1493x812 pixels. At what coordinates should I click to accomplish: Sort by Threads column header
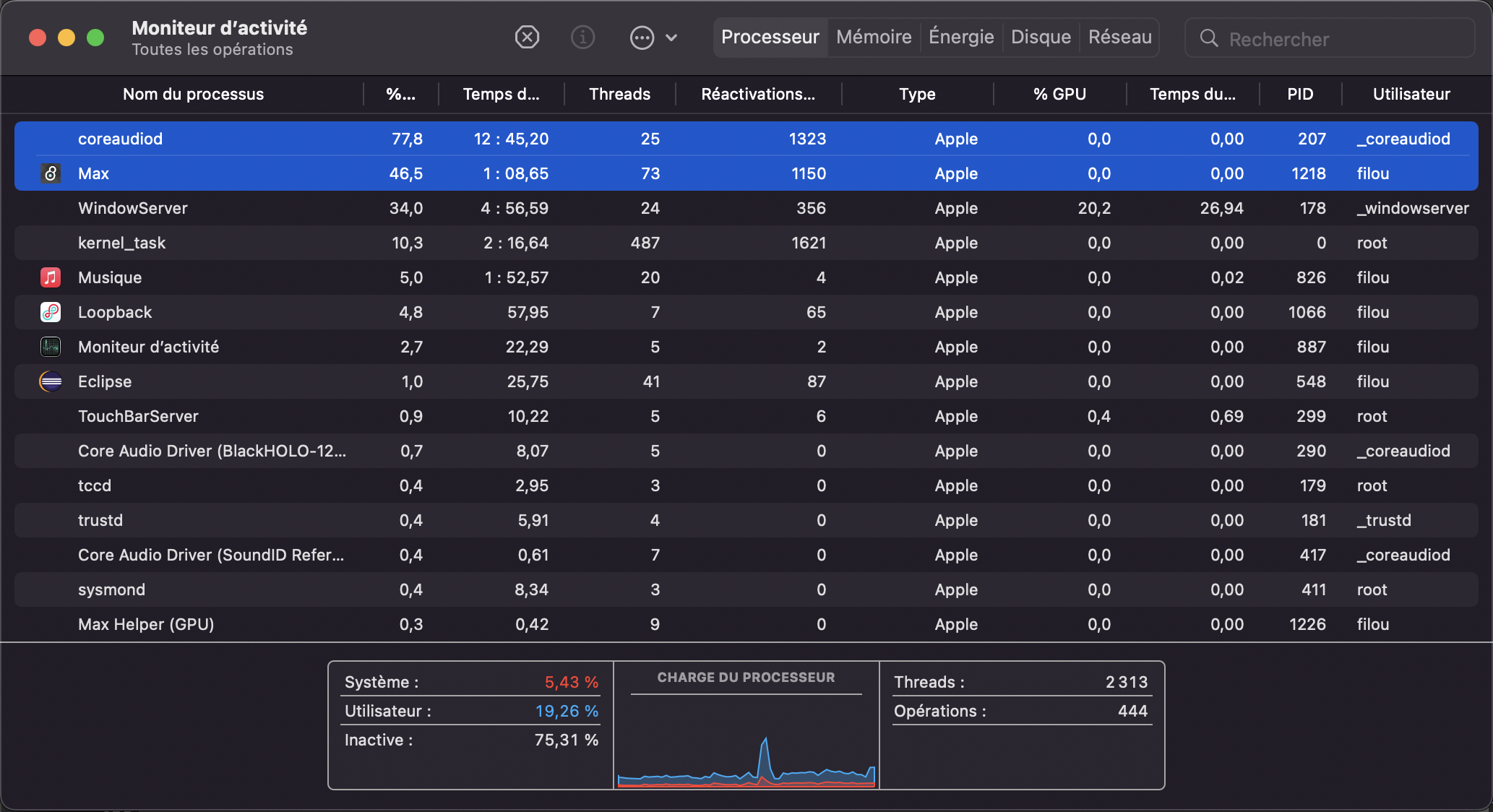click(619, 94)
